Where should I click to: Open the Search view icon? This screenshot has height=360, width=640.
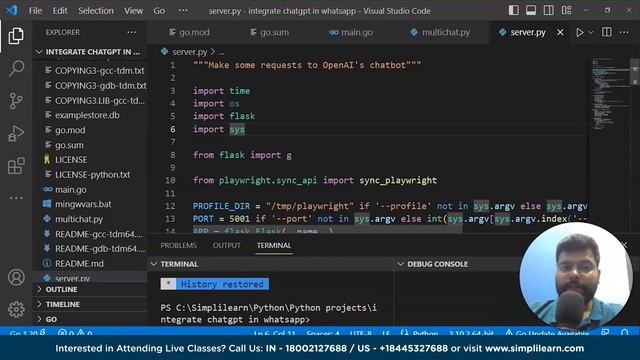[x=16, y=68]
